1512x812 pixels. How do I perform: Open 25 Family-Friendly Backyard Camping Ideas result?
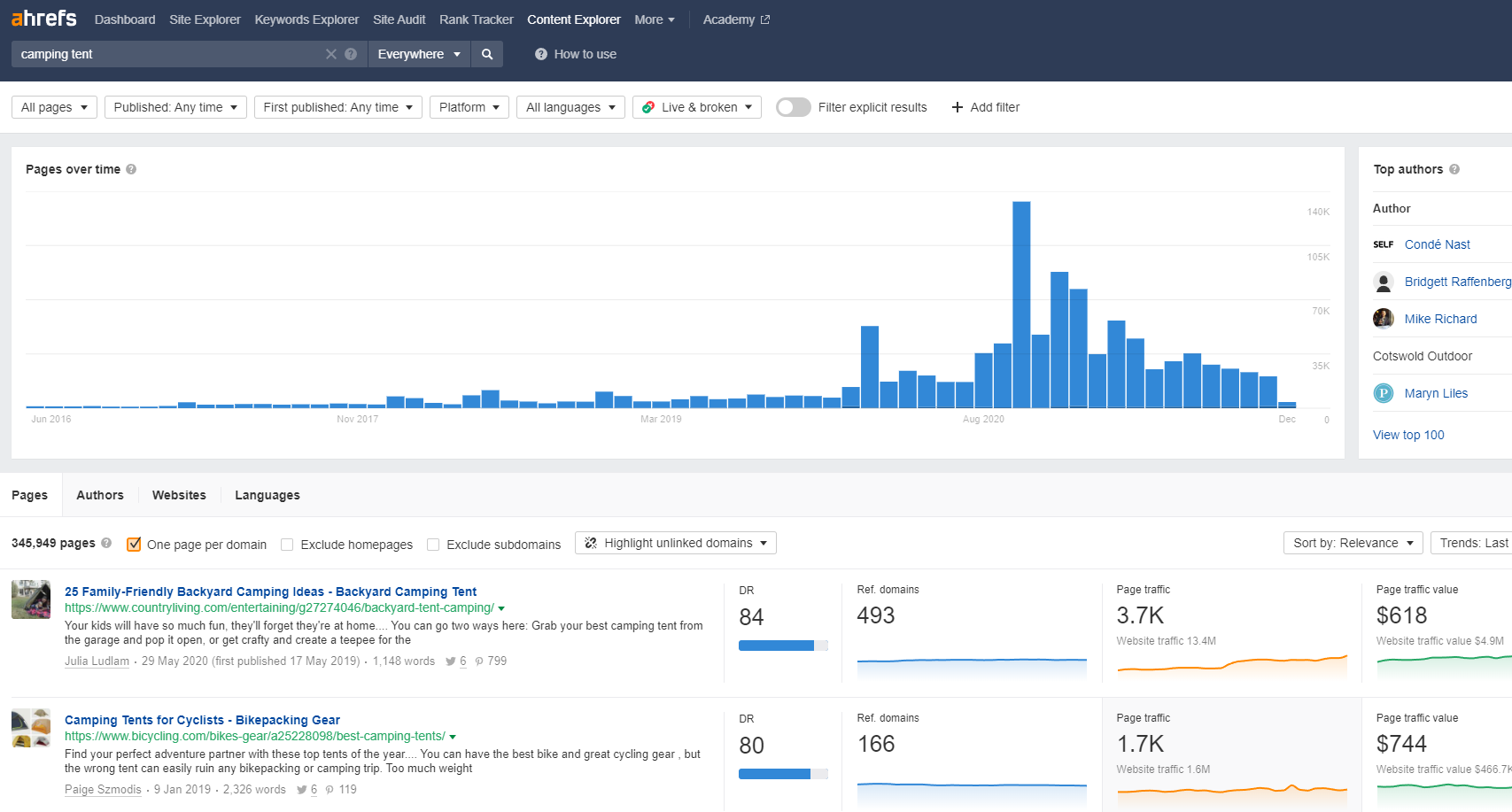pyautogui.click(x=270, y=592)
